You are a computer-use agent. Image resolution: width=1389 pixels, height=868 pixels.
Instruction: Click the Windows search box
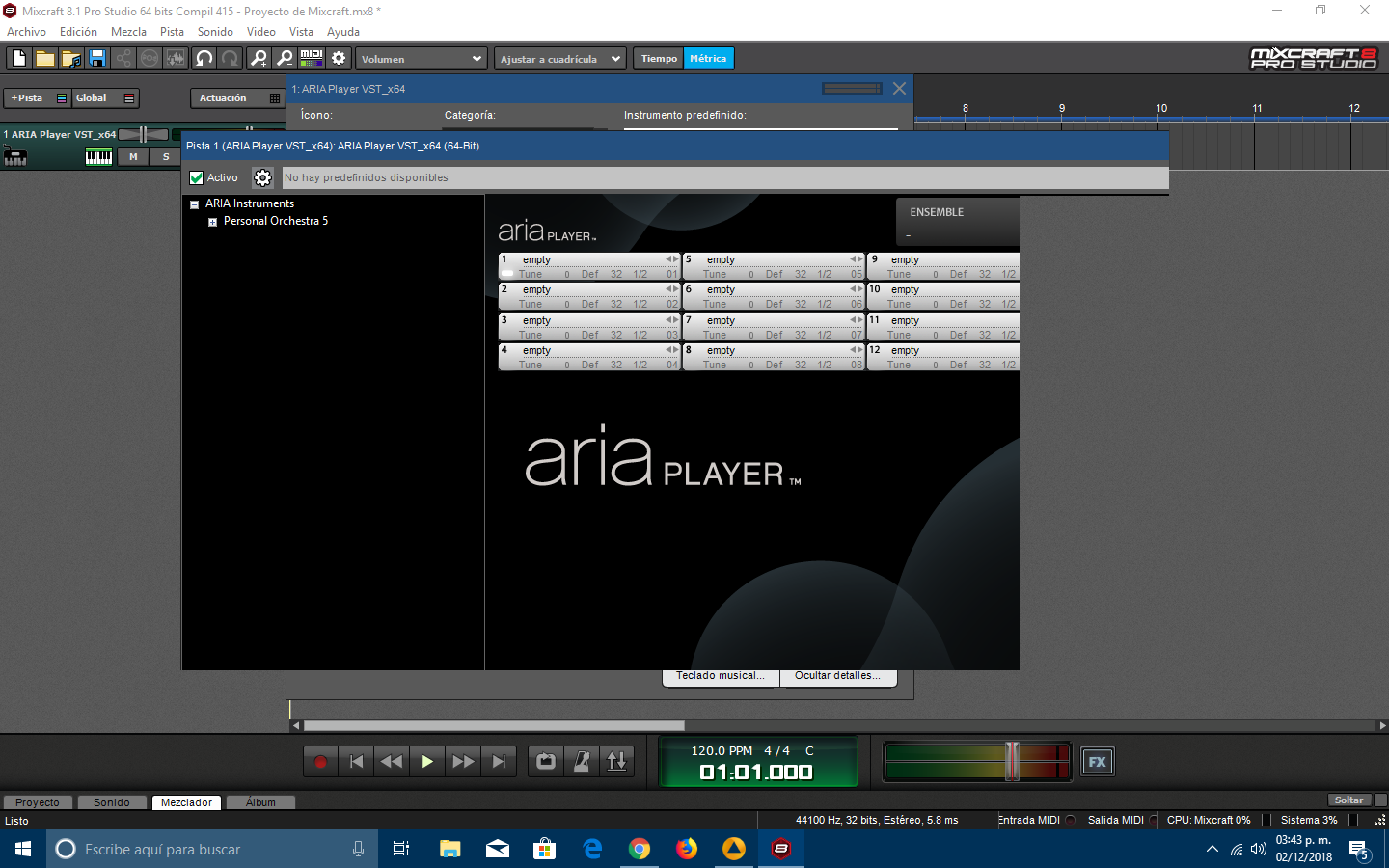tap(212, 849)
